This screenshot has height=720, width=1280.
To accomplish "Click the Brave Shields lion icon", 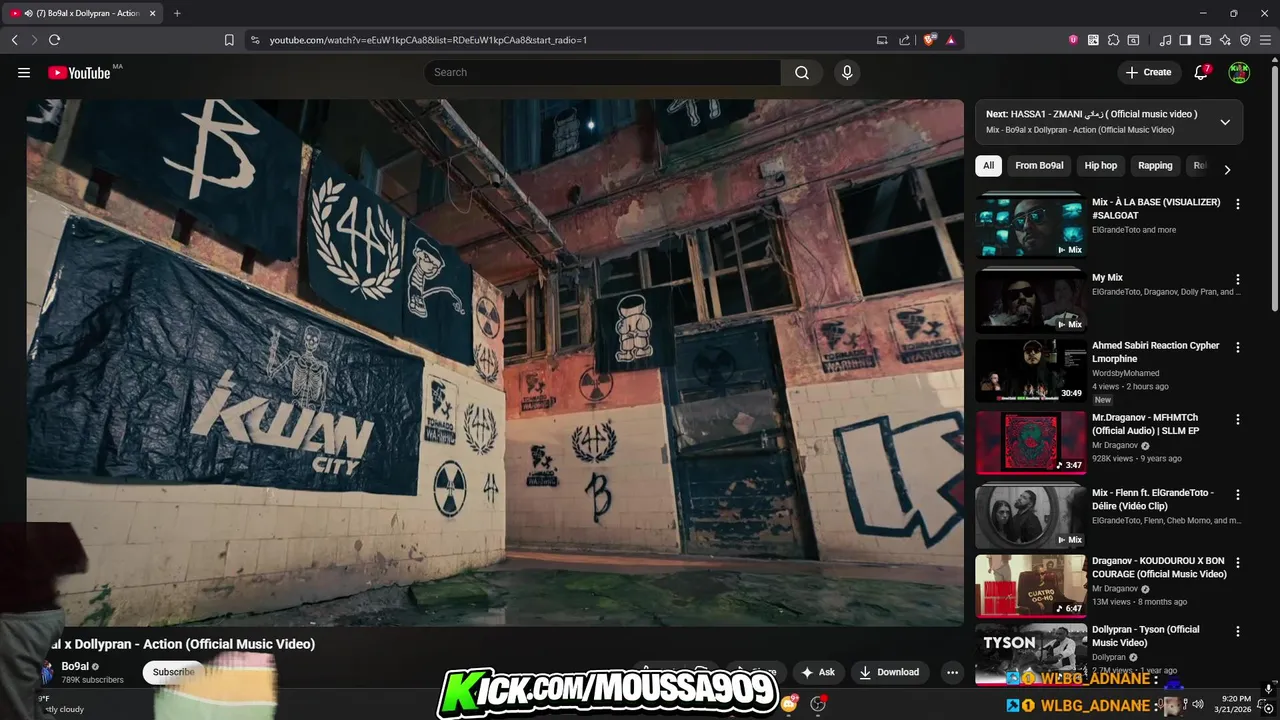I will (929, 40).
